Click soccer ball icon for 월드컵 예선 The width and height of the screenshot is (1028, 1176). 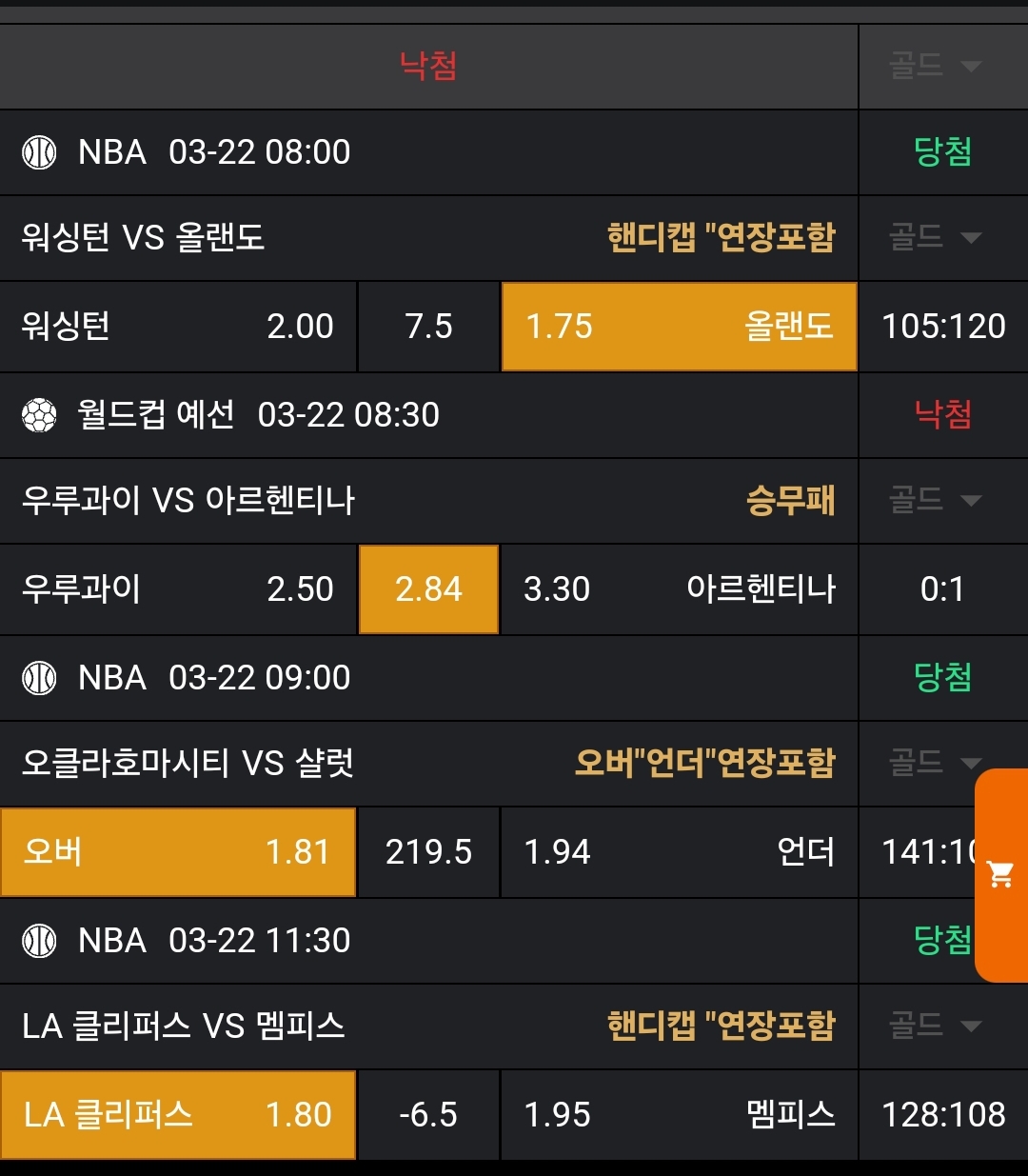pyautogui.click(x=39, y=415)
